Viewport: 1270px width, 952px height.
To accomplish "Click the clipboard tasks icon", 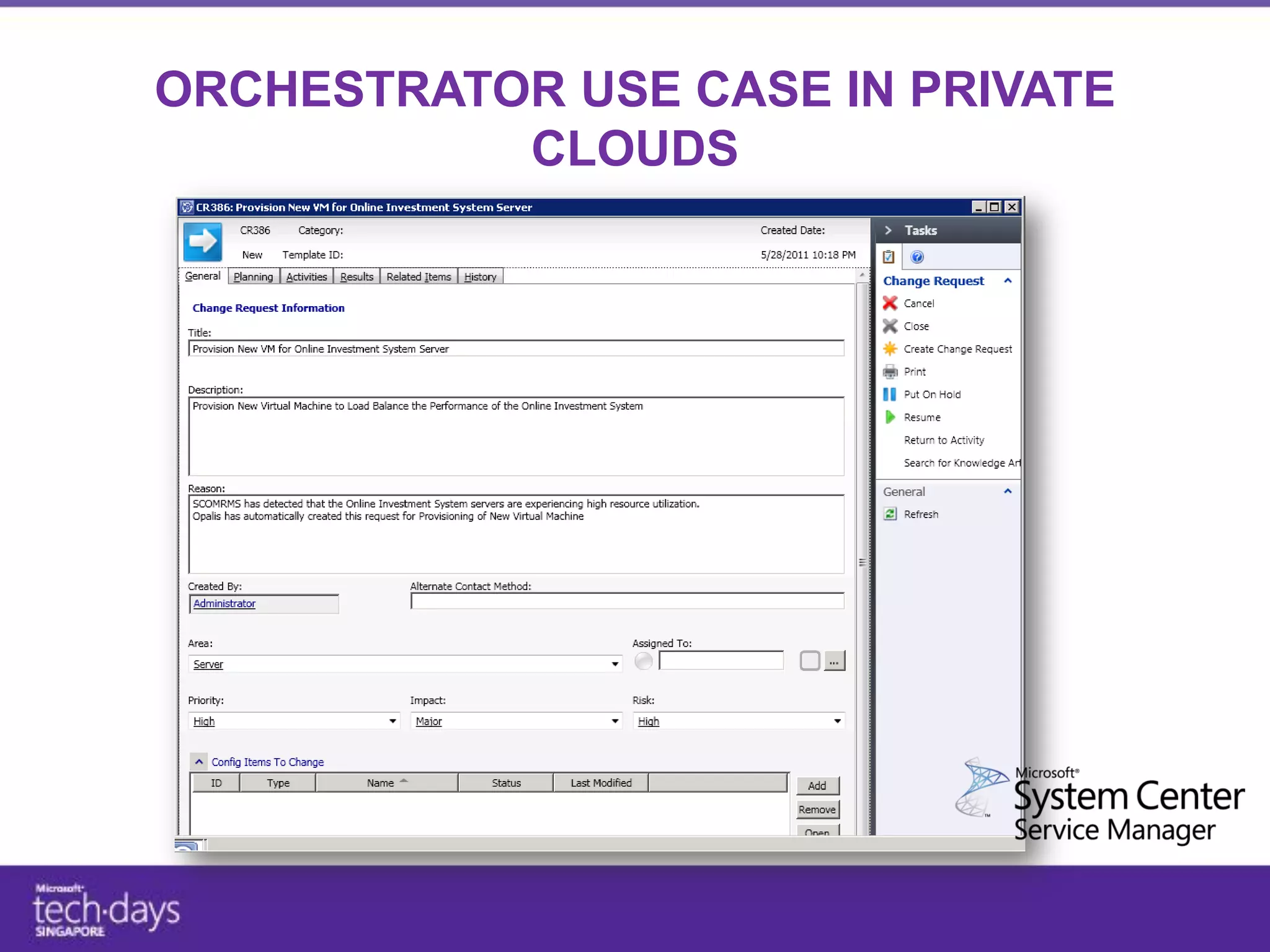I will (x=889, y=257).
